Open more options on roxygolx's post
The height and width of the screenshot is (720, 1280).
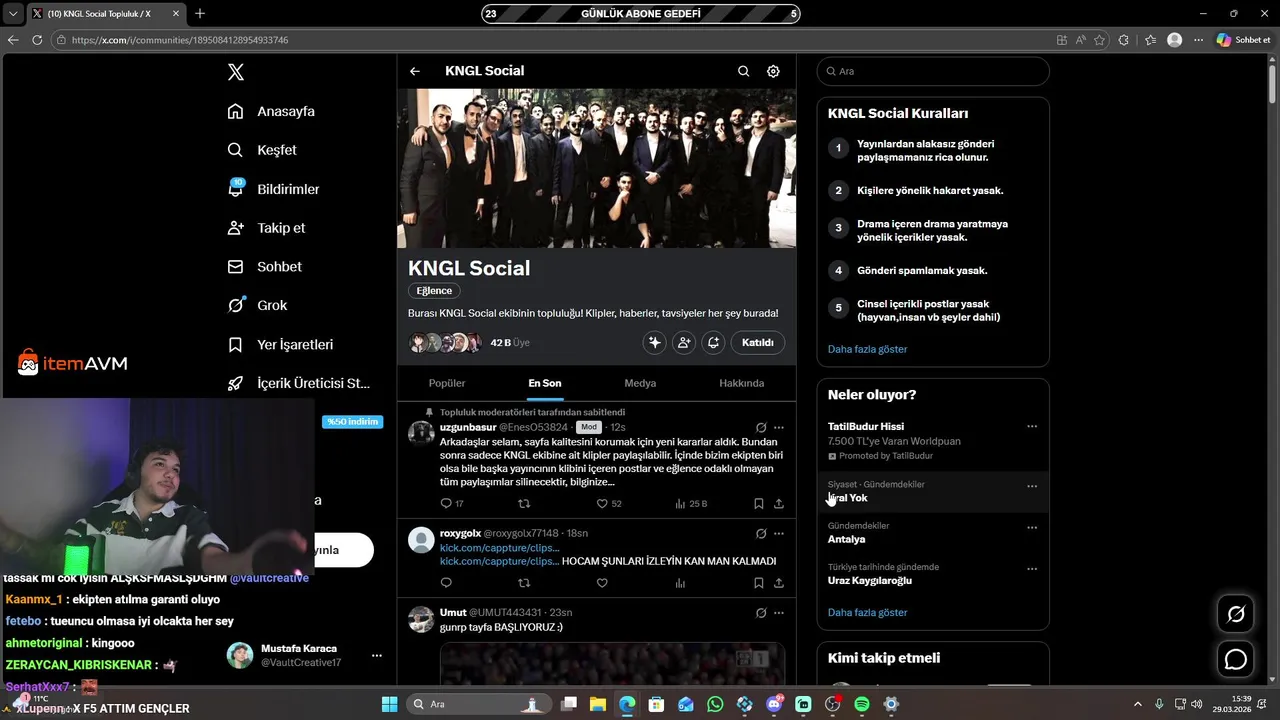pos(779,533)
